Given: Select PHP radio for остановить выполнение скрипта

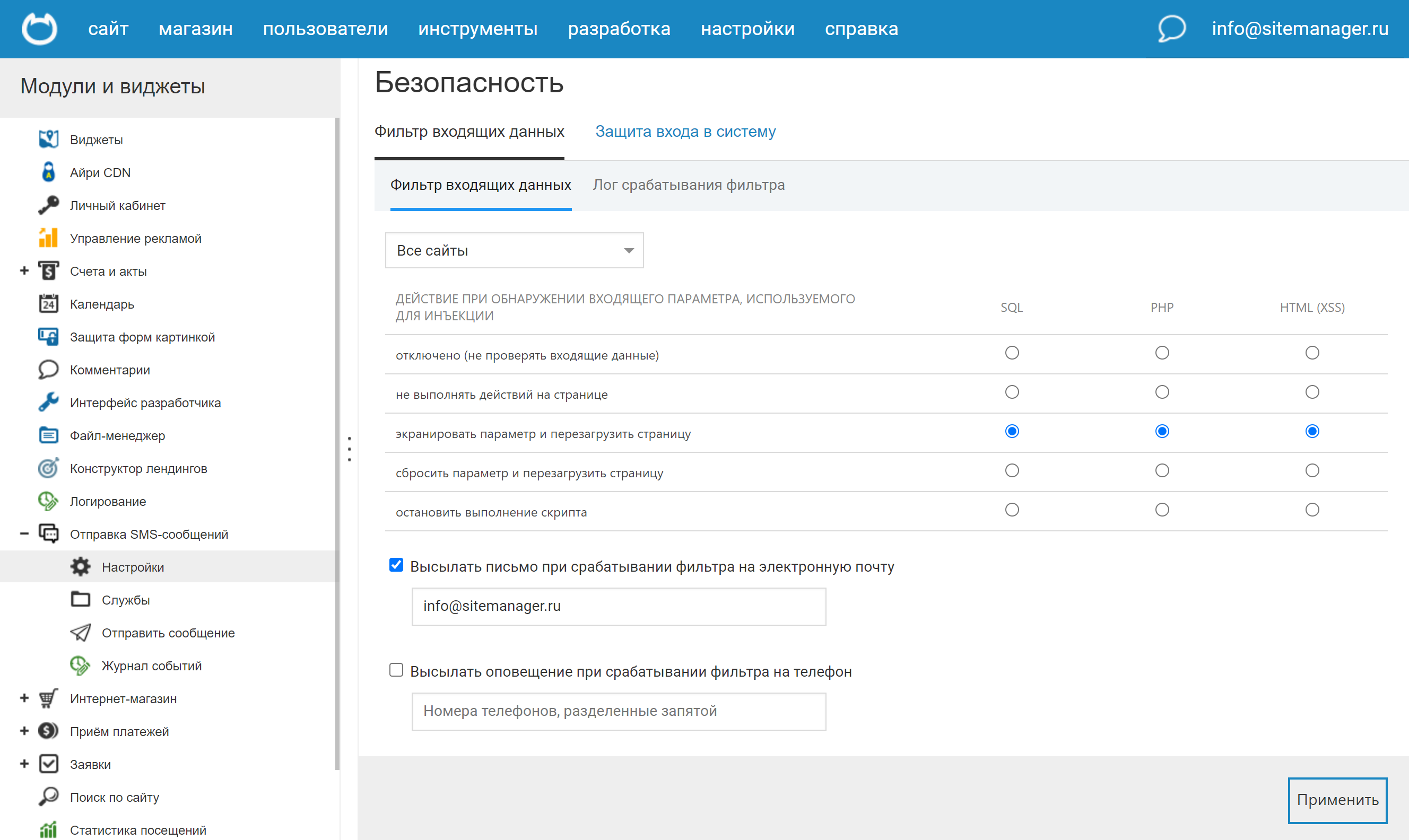Looking at the screenshot, I should coord(1162,510).
